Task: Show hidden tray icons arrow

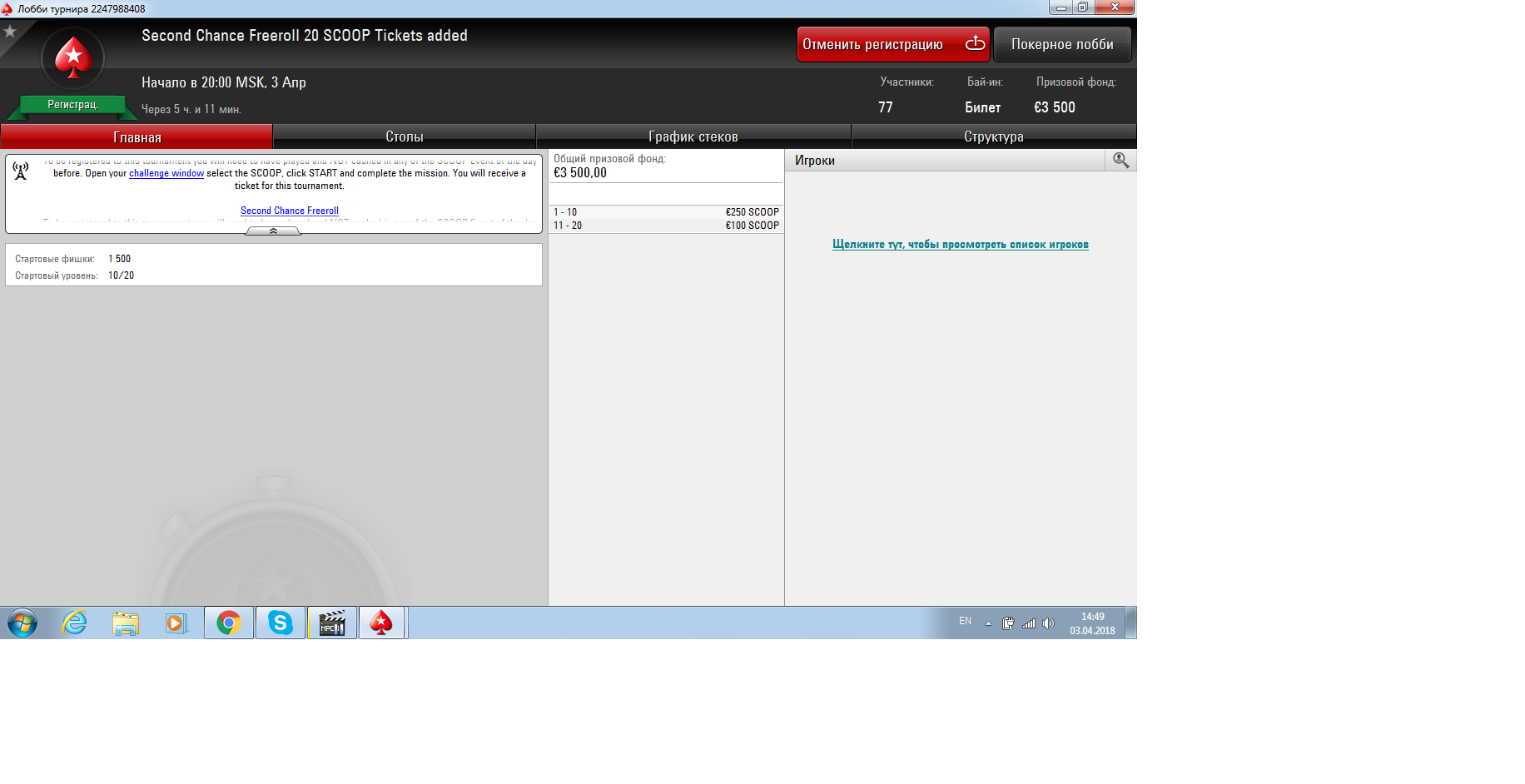Action: pos(988,623)
